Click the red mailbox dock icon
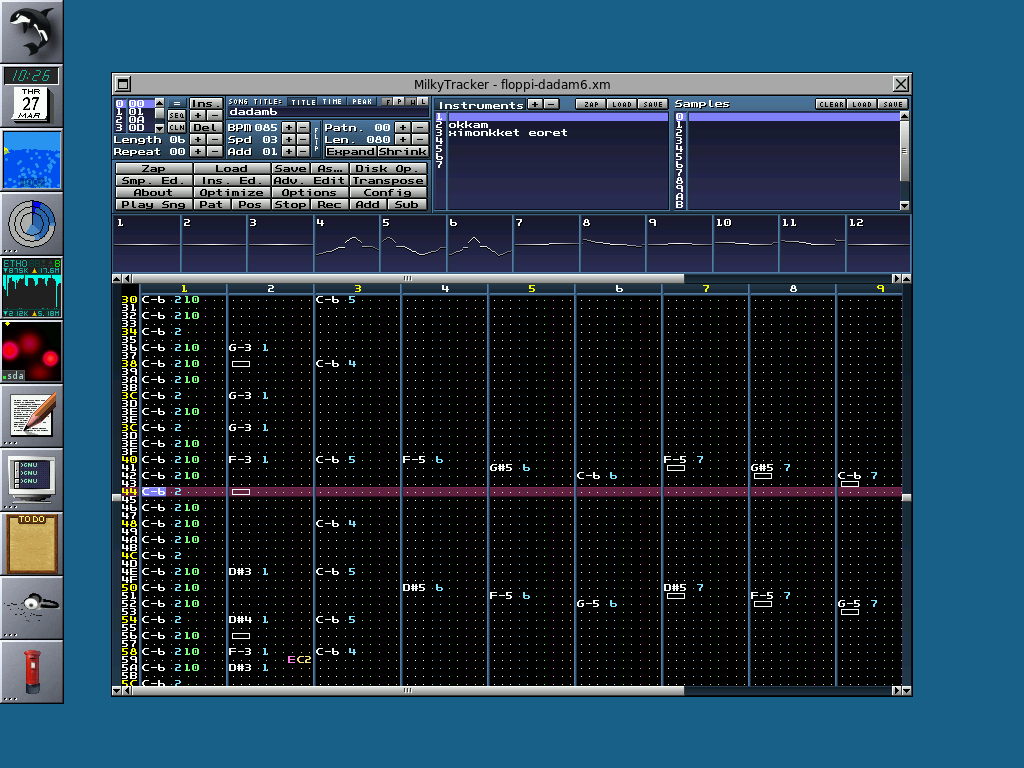 31,671
